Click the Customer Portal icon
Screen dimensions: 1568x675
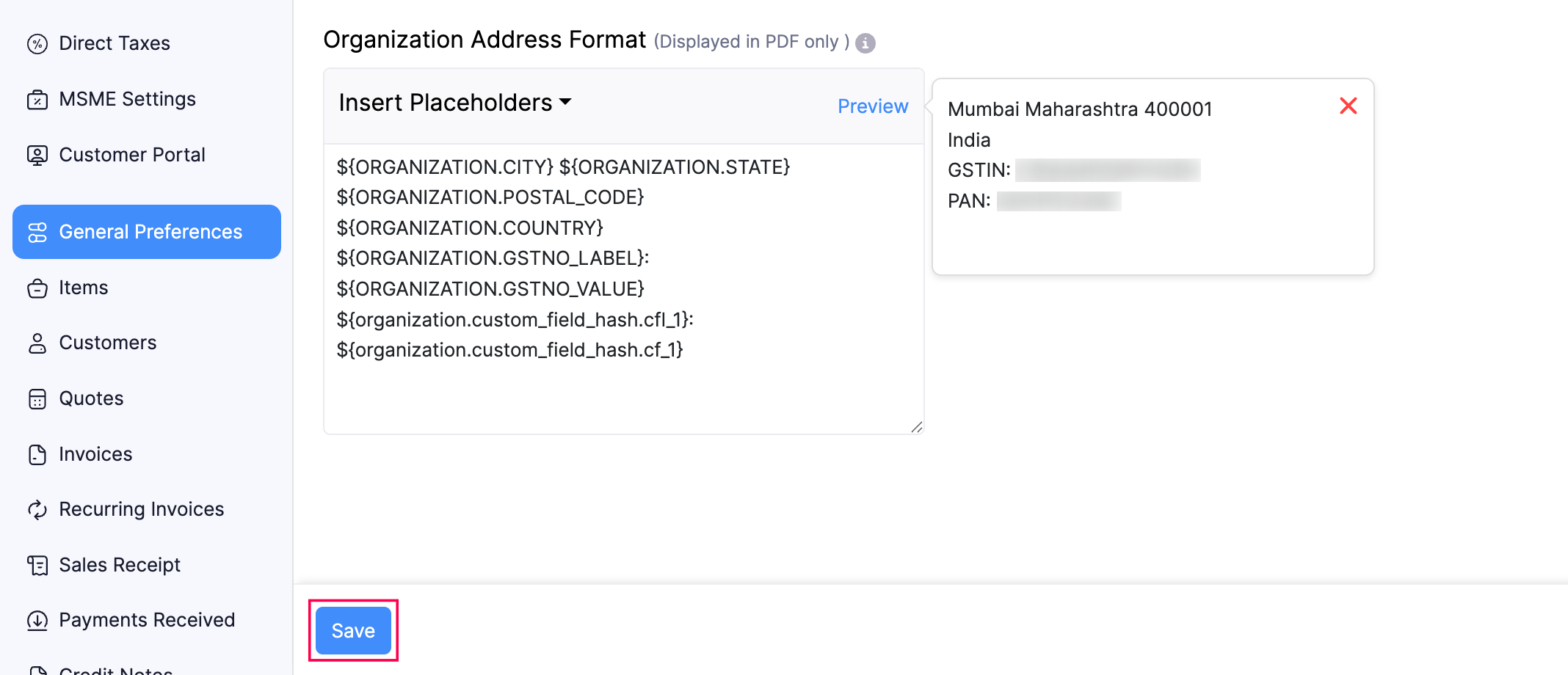pyautogui.click(x=37, y=156)
